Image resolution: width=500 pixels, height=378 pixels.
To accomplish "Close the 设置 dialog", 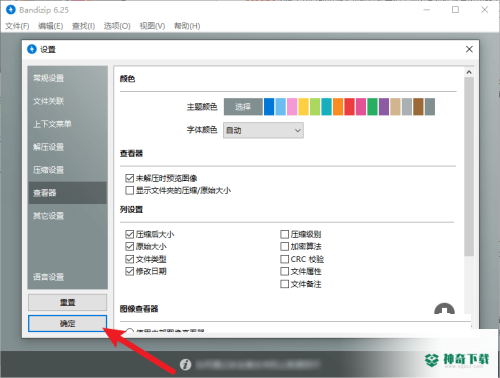I will (x=469, y=49).
